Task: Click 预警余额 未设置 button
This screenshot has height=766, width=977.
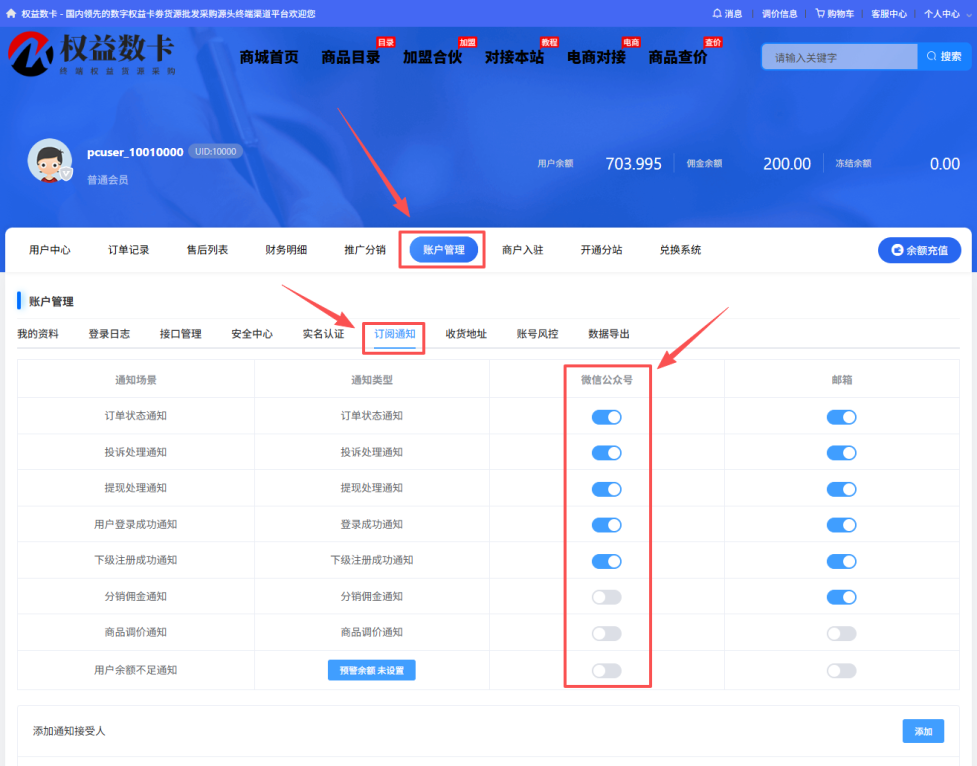Action: [371, 671]
